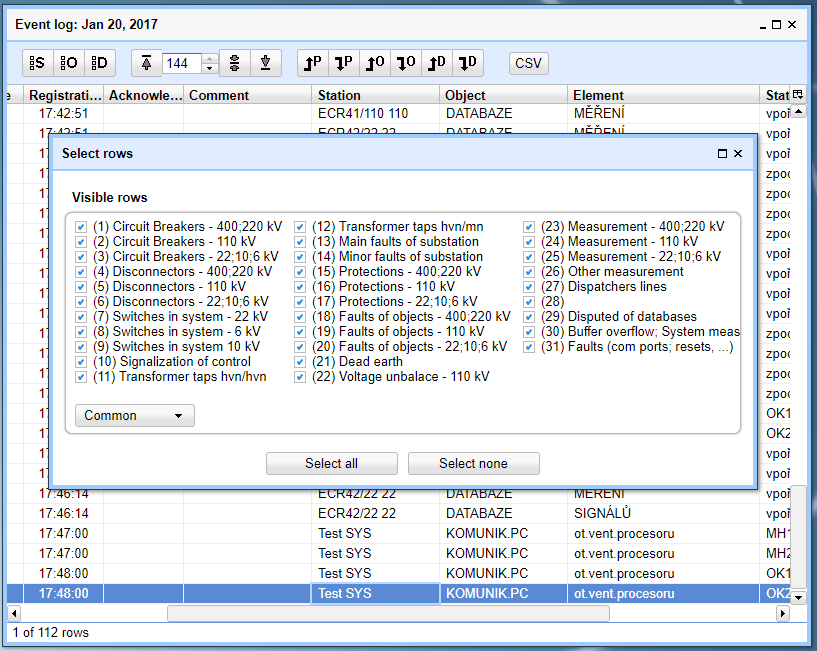This screenshot has width=817, height=651.
Task: Click Select none button
Action: click(x=473, y=463)
